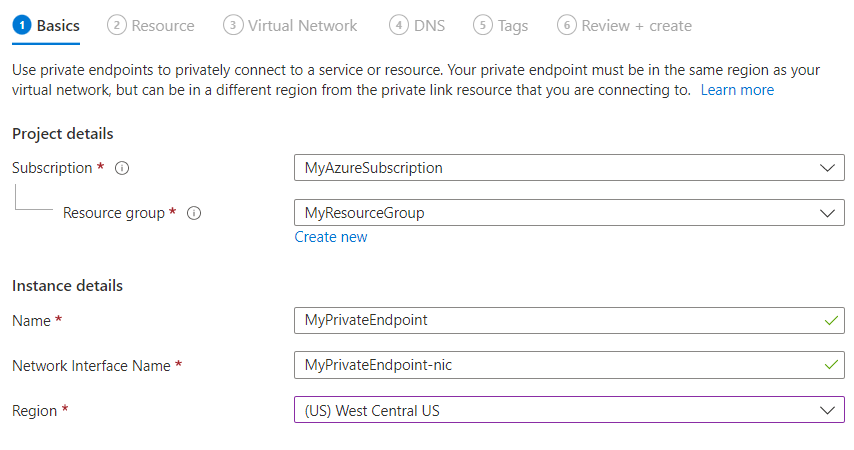Click the step 3 number circle icon
Viewport: 854px width, 450px height.
click(233, 26)
